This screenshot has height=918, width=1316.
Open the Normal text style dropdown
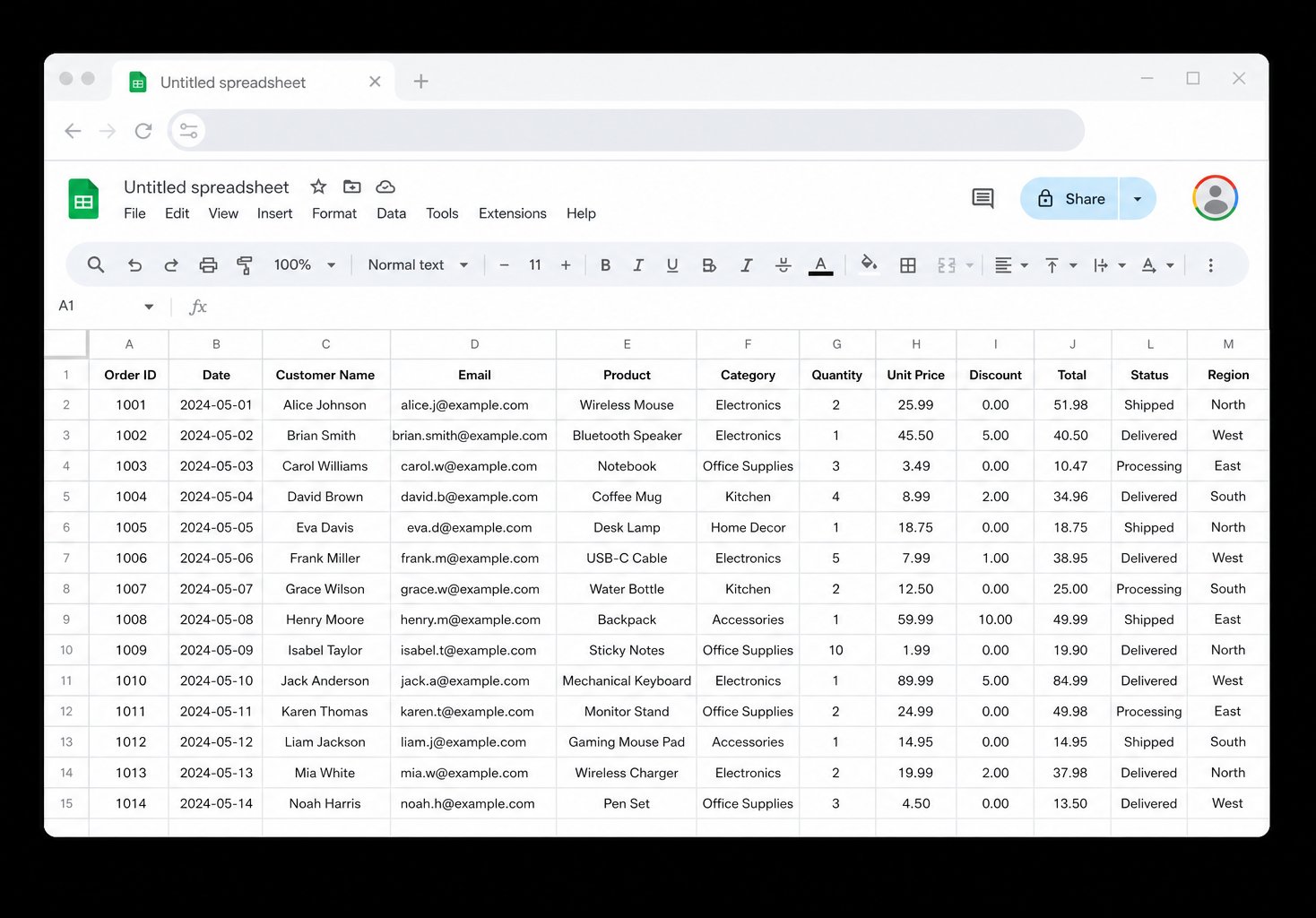(418, 264)
